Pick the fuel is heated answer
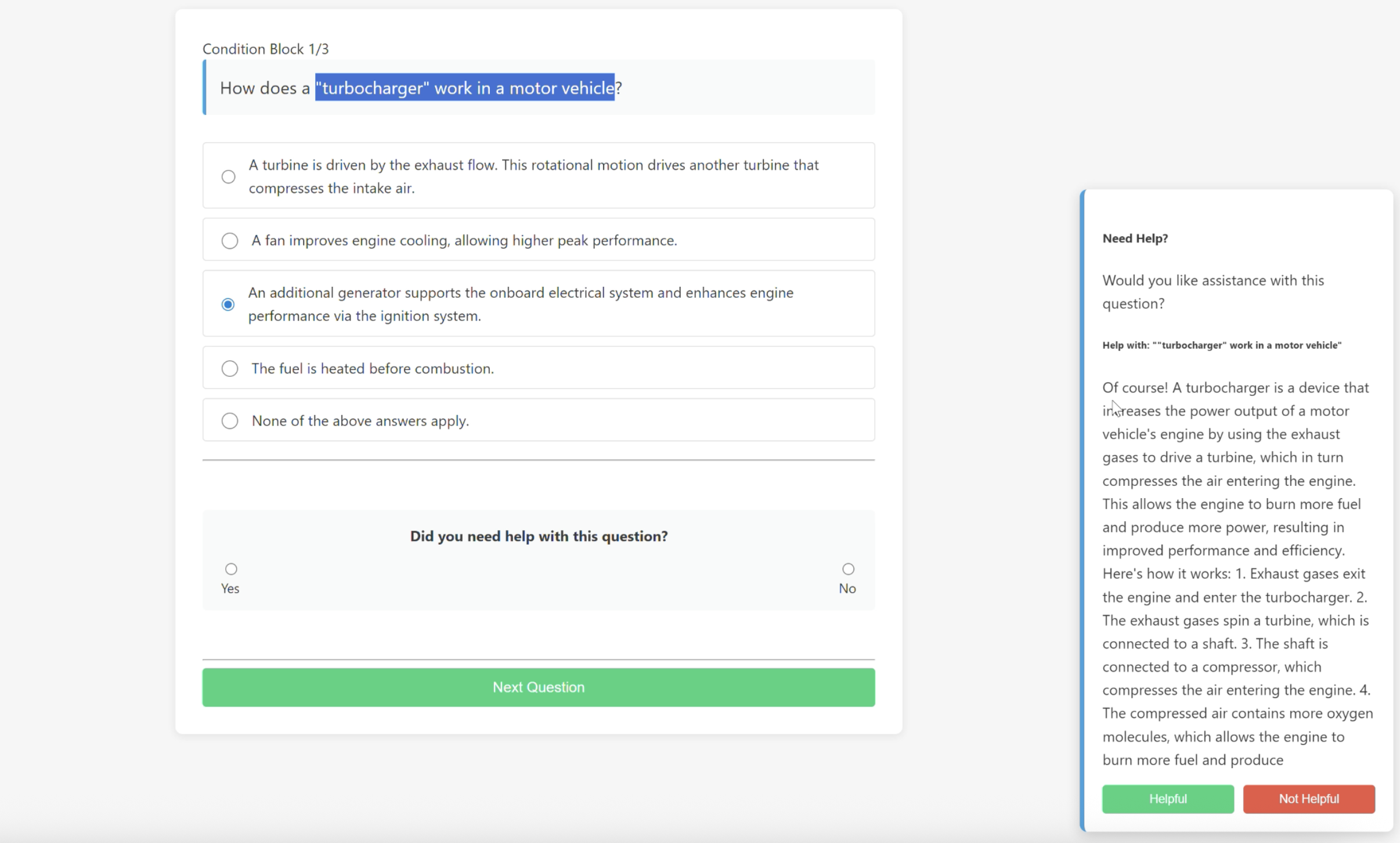The image size is (1400, 843). coord(229,369)
